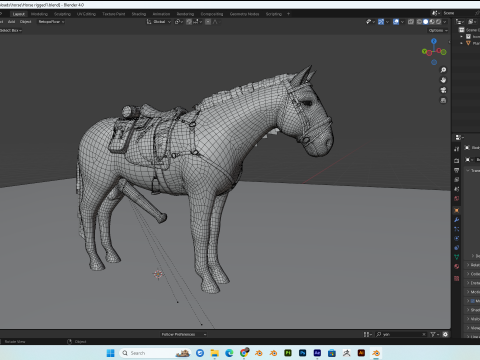Click the zoom magnifier viewport gizmo
The width and height of the screenshot is (480, 360).
tap(443, 70)
